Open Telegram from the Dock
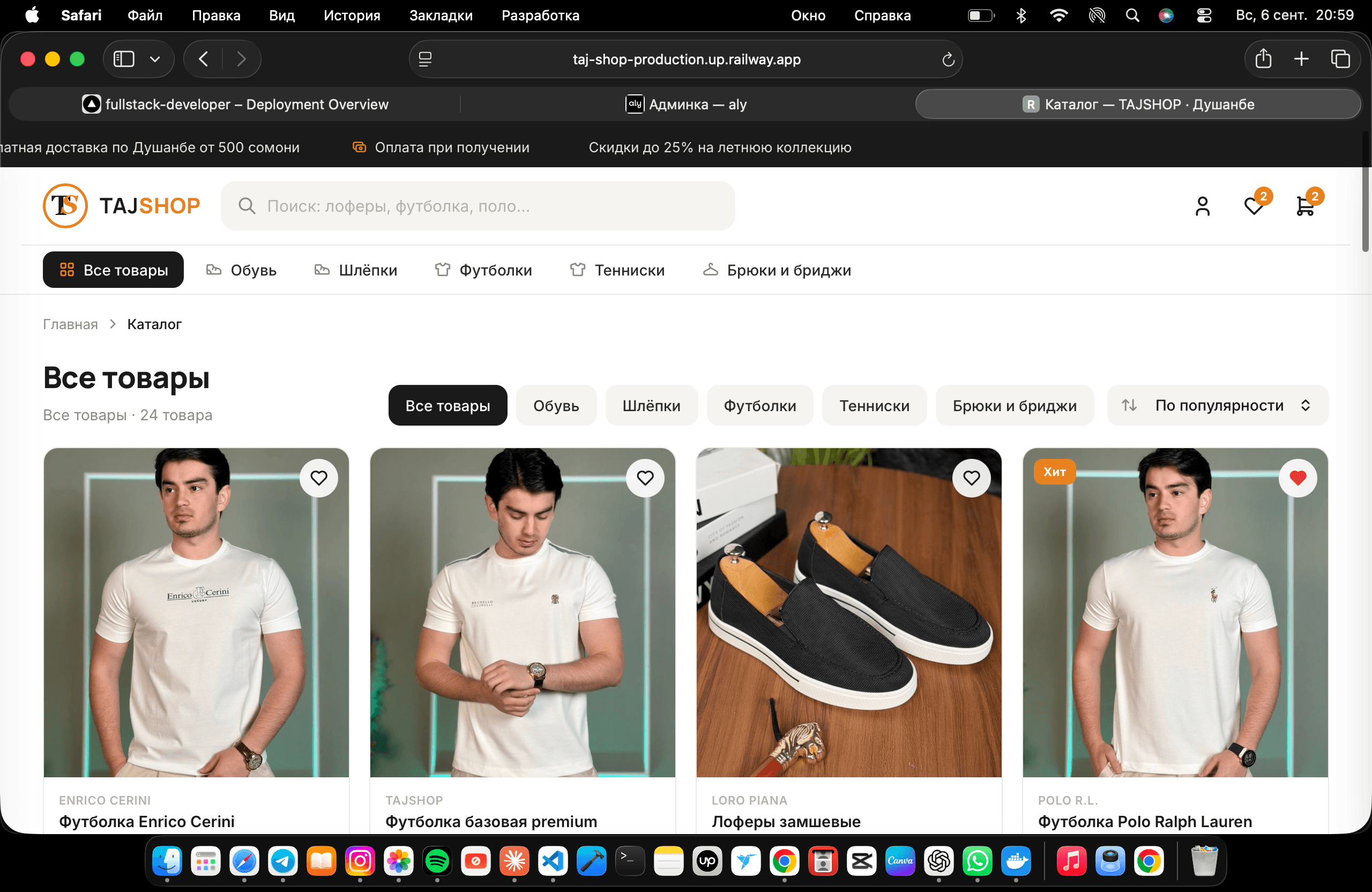Screen dimensions: 1372x892 tap(283, 861)
